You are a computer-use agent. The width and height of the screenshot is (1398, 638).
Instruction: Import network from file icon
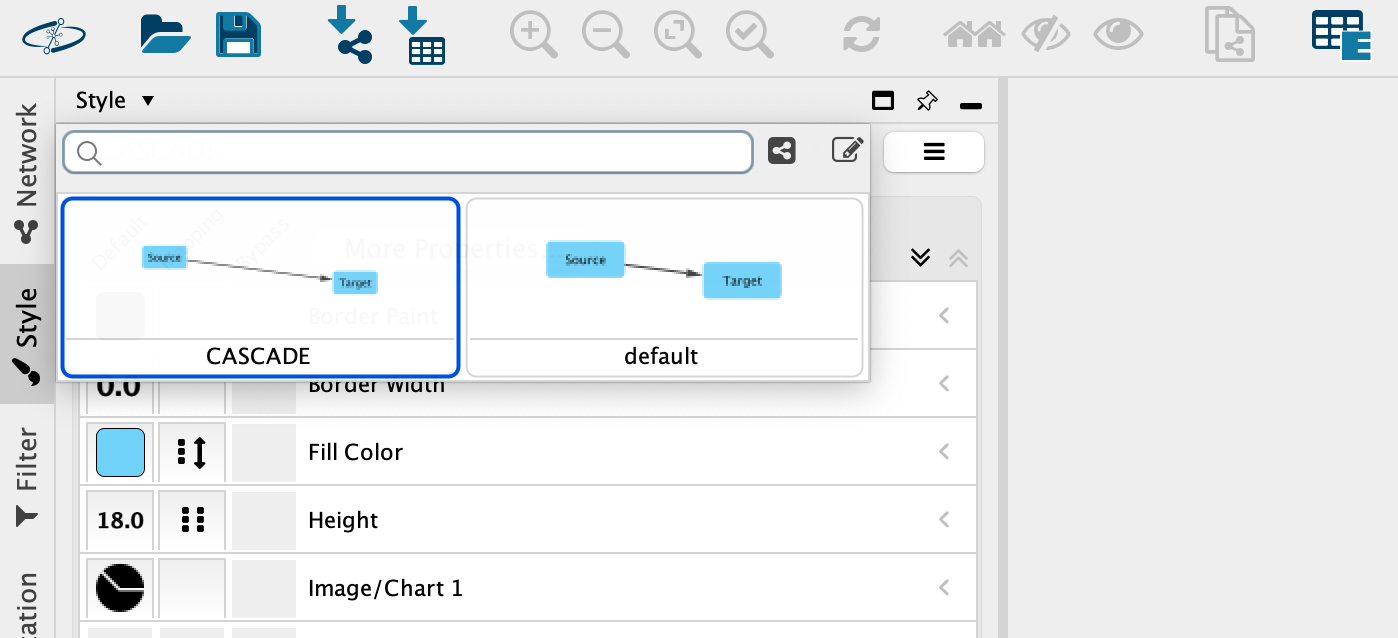pos(350,34)
